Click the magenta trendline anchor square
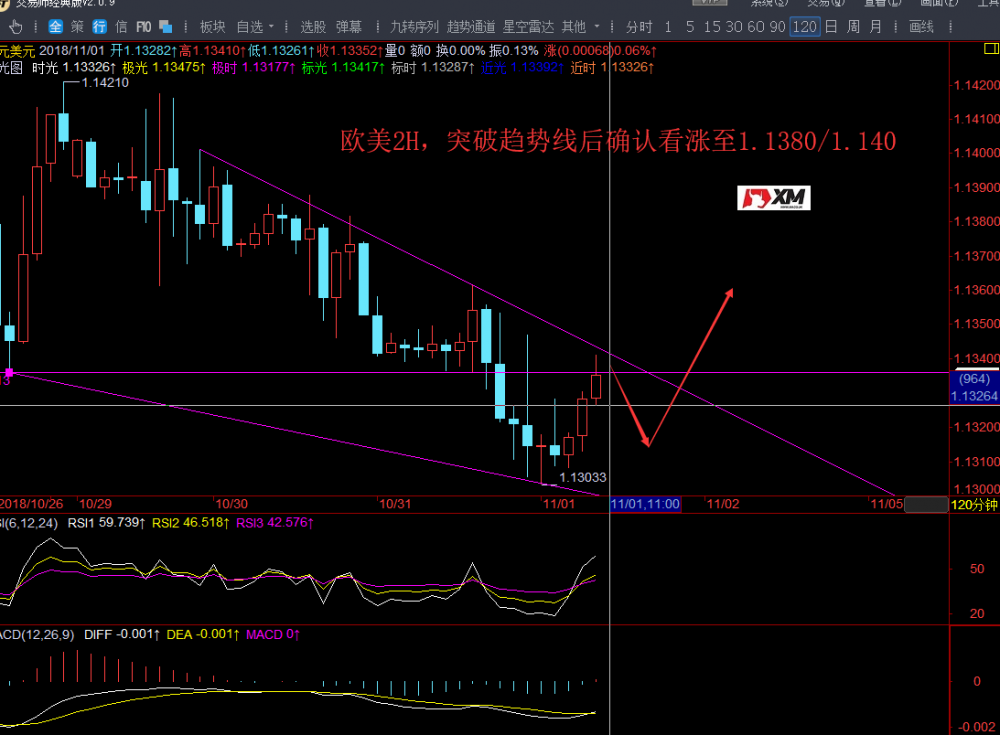1000x735 pixels. (9, 373)
